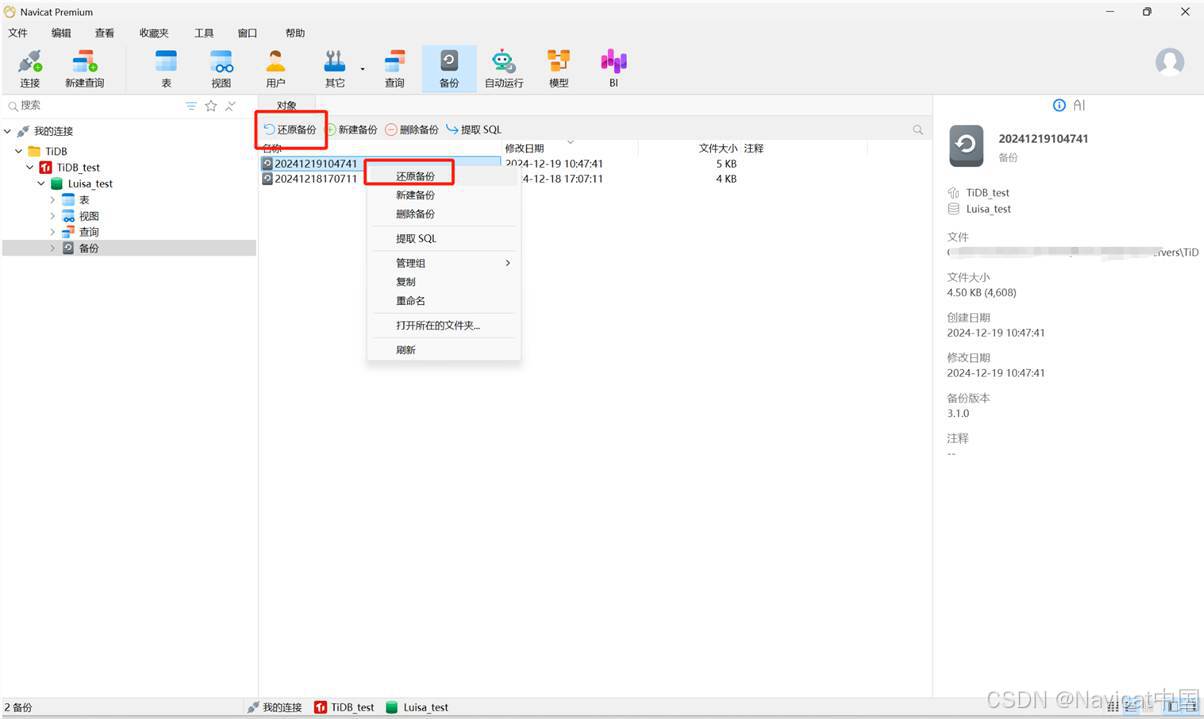The image size is (1204, 719).
Task: Open the 查询 queries toolbar icon
Action: pyautogui.click(x=395, y=68)
